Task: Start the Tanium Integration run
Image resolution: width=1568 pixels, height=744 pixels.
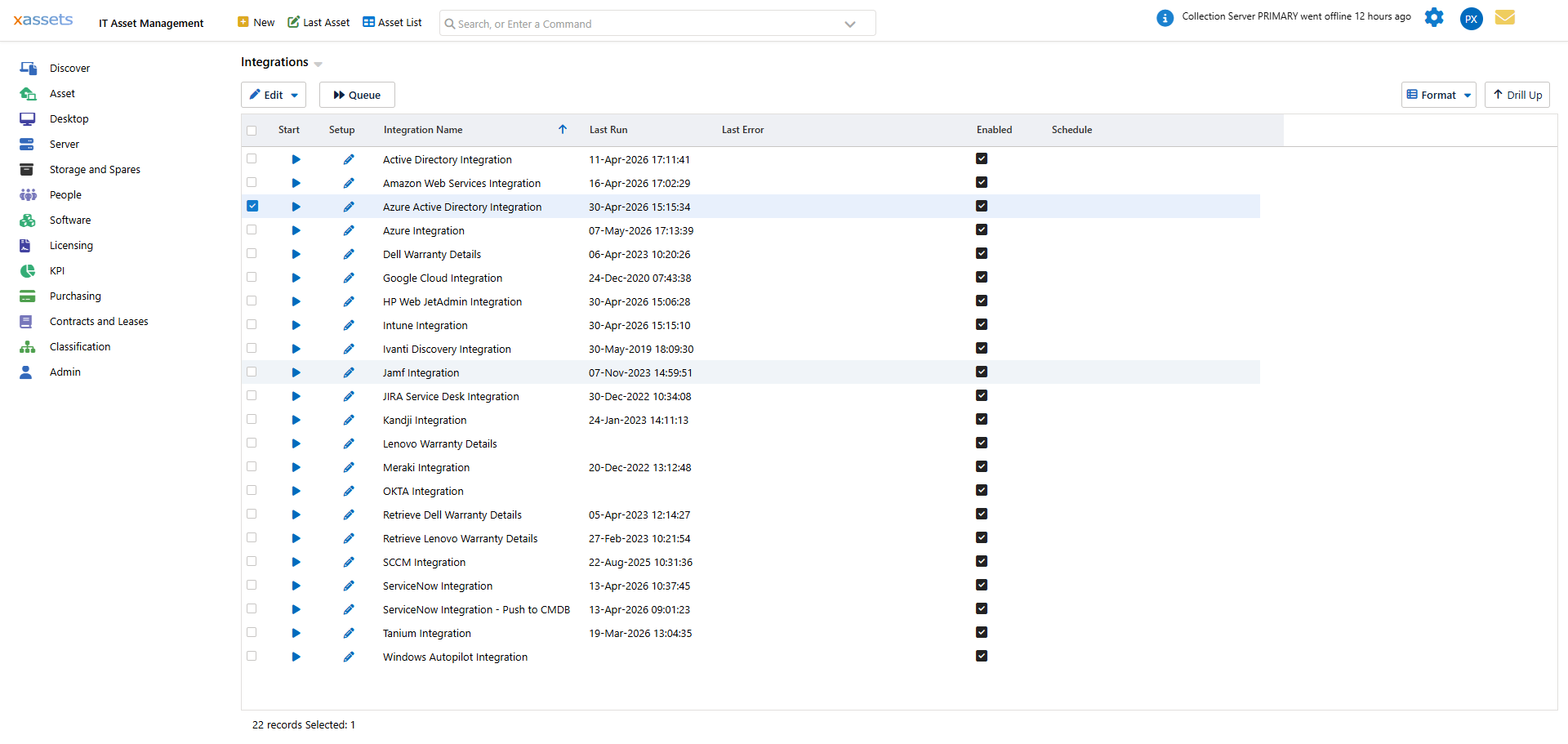Action: (x=296, y=634)
